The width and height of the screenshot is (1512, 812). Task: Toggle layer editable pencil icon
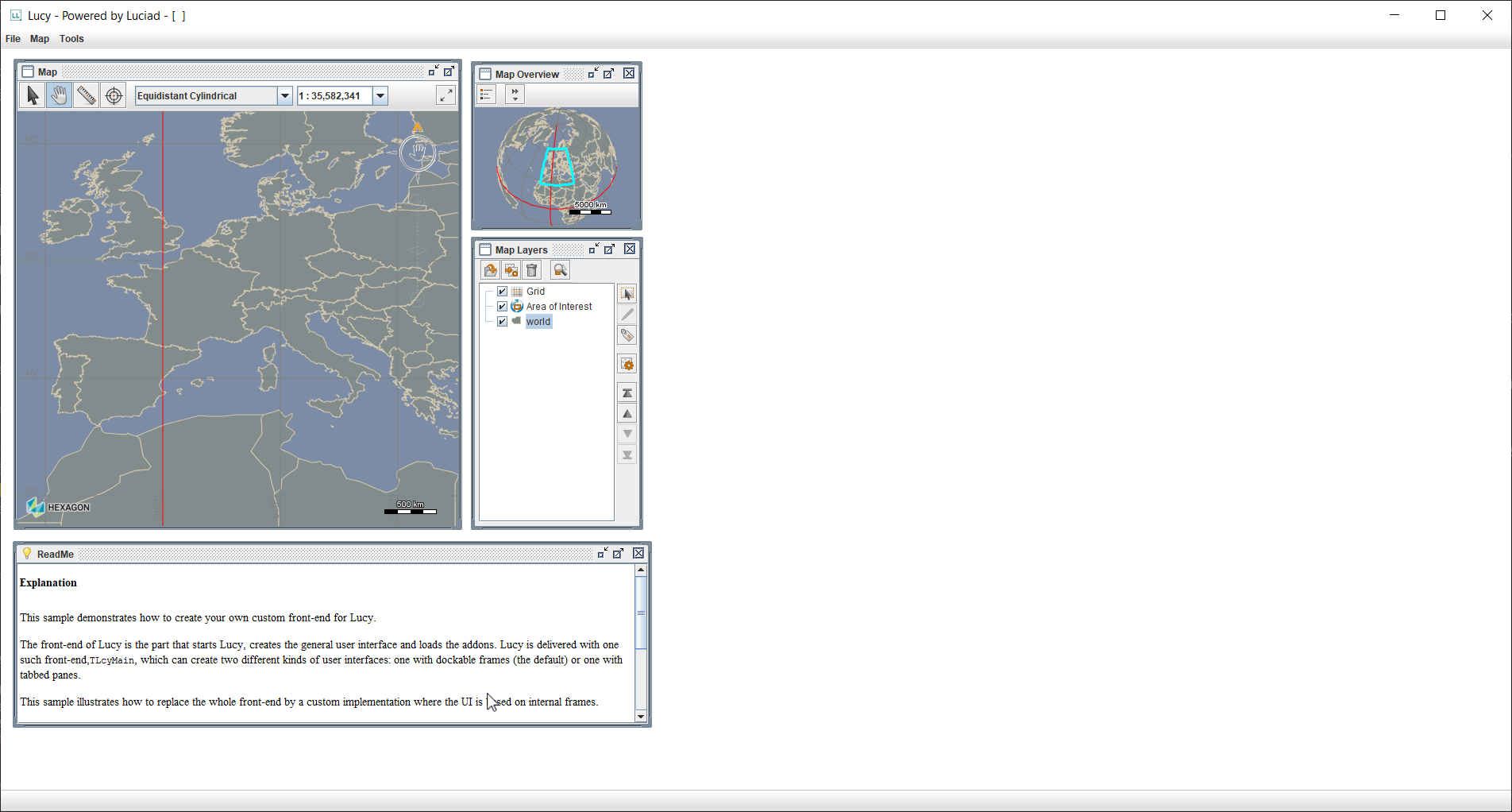pos(627,315)
